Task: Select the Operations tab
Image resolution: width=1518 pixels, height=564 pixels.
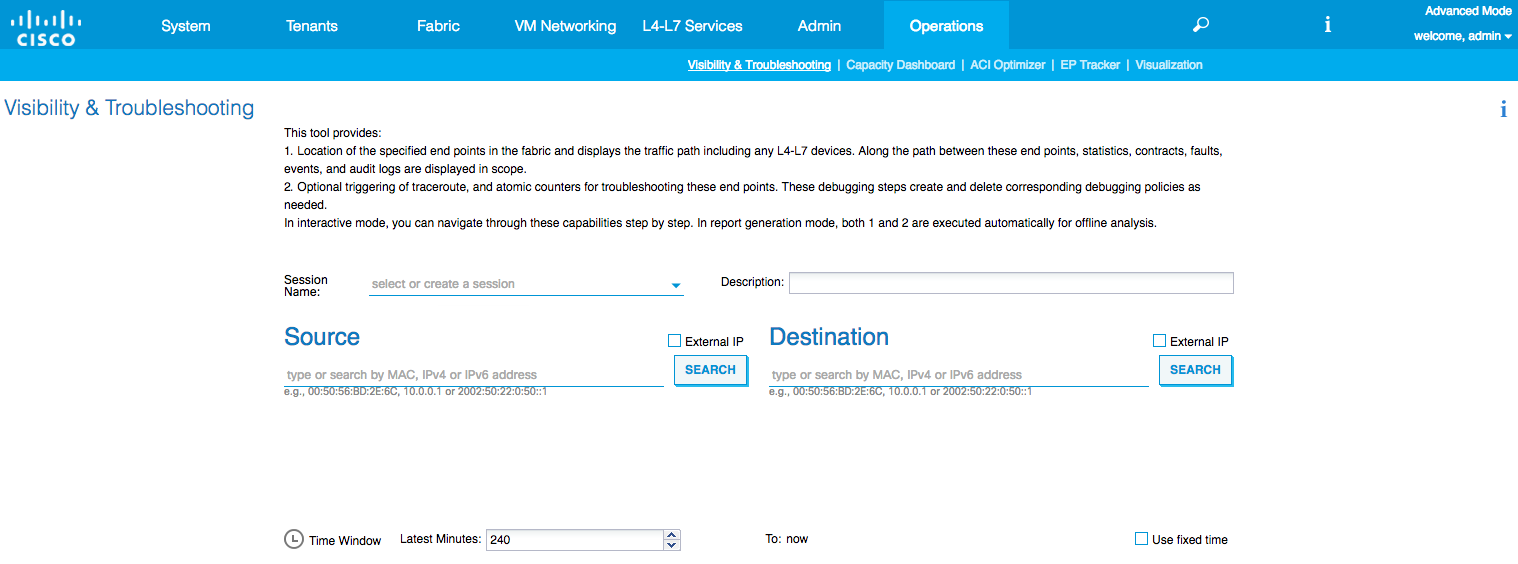Action: [946, 26]
